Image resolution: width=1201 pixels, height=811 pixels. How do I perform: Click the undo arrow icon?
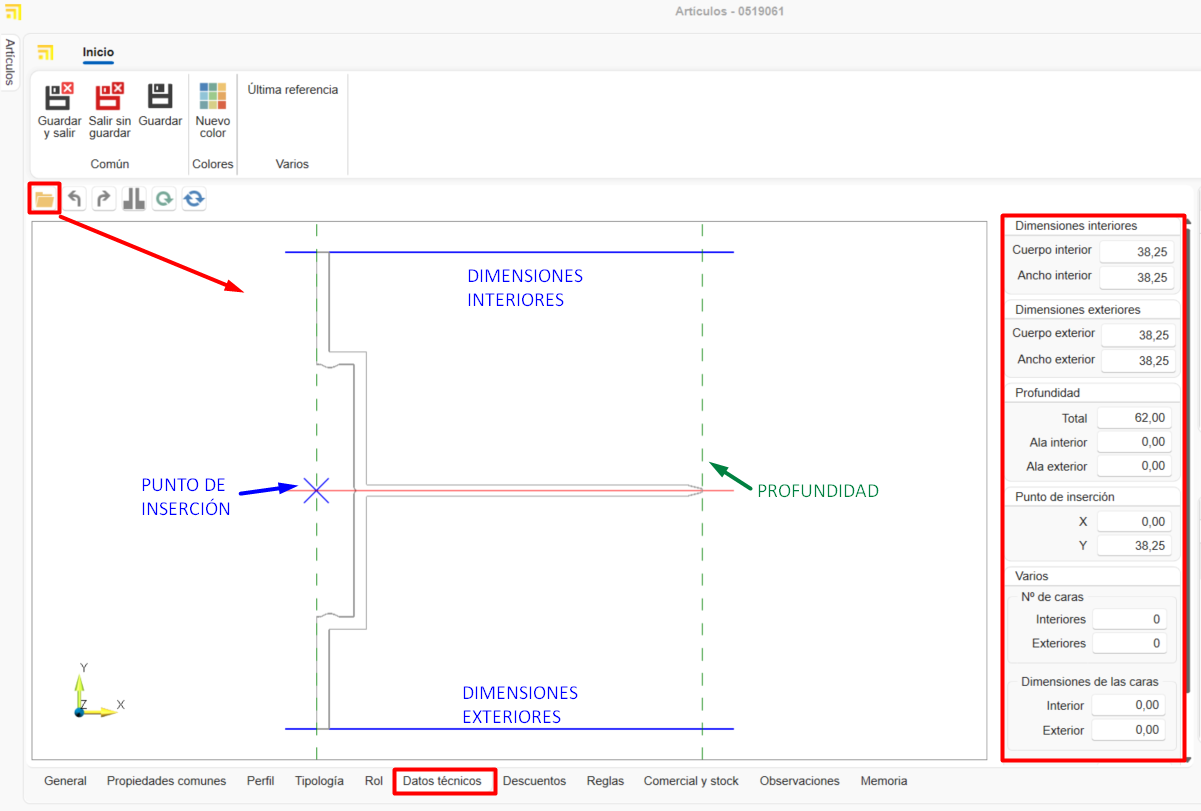[x=75, y=199]
